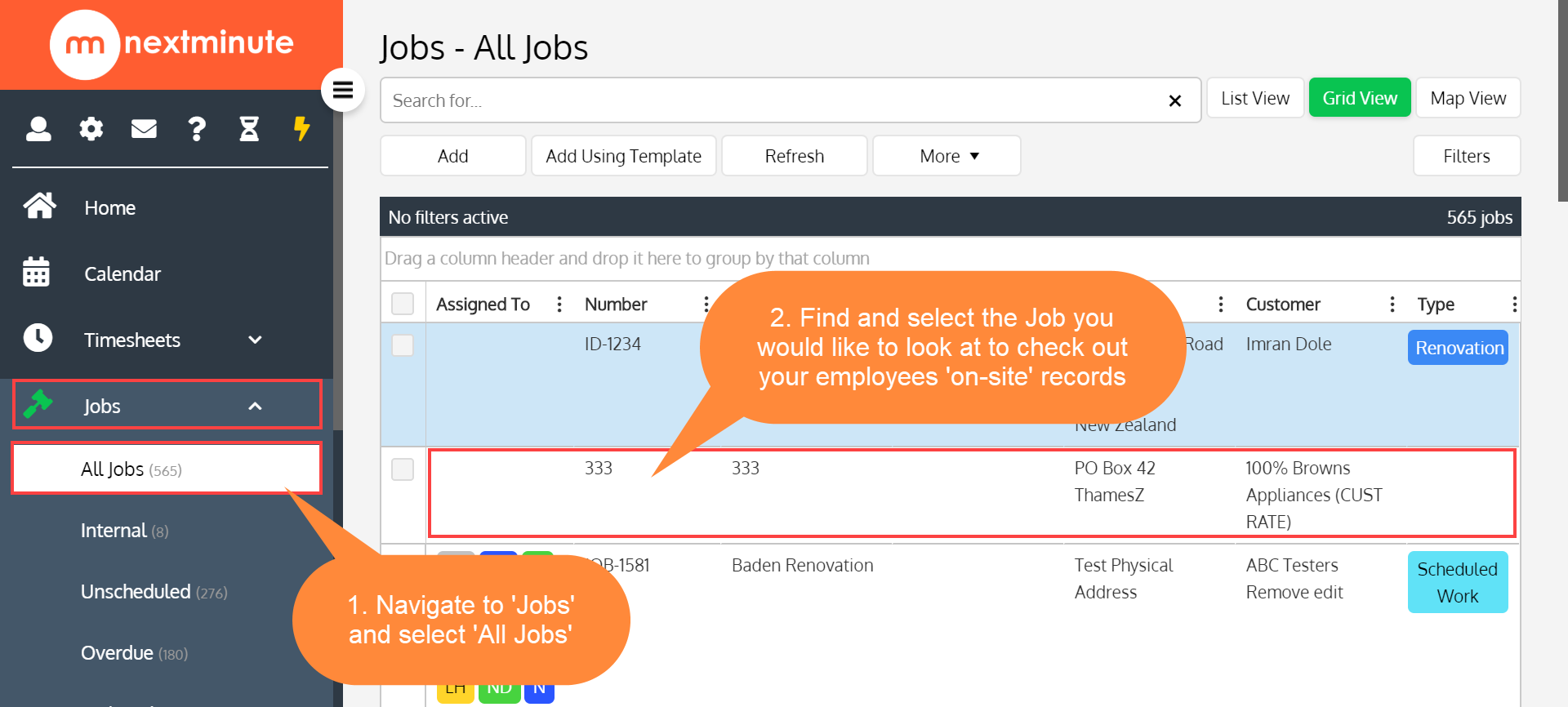1568x707 pixels.
Task: Clear the search field with the X
Action: (x=1175, y=100)
